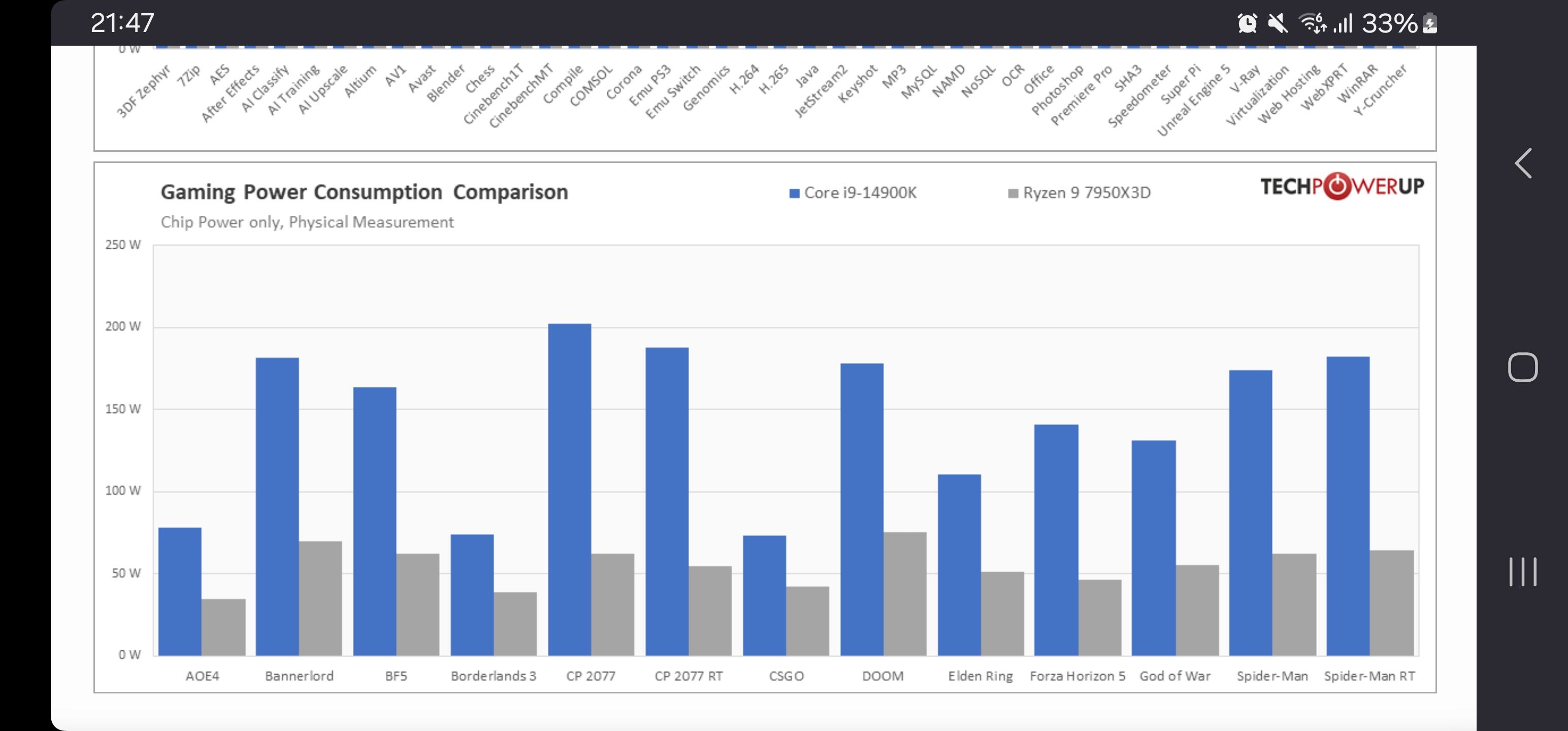This screenshot has width=1568, height=731.
Task: Tap the TechPowerUp logo
Action: (1342, 186)
